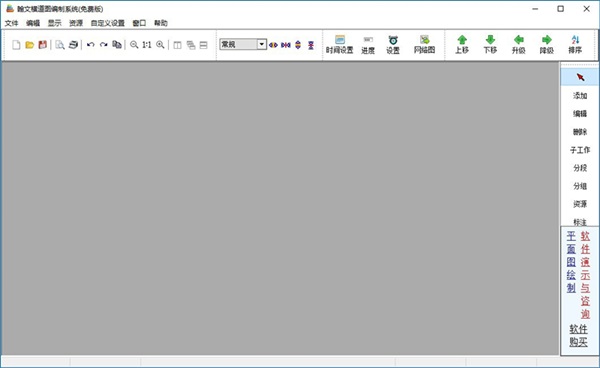The height and width of the screenshot is (368, 600).
Task: Create a new file with the blank page icon
Action: tap(16, 45)
